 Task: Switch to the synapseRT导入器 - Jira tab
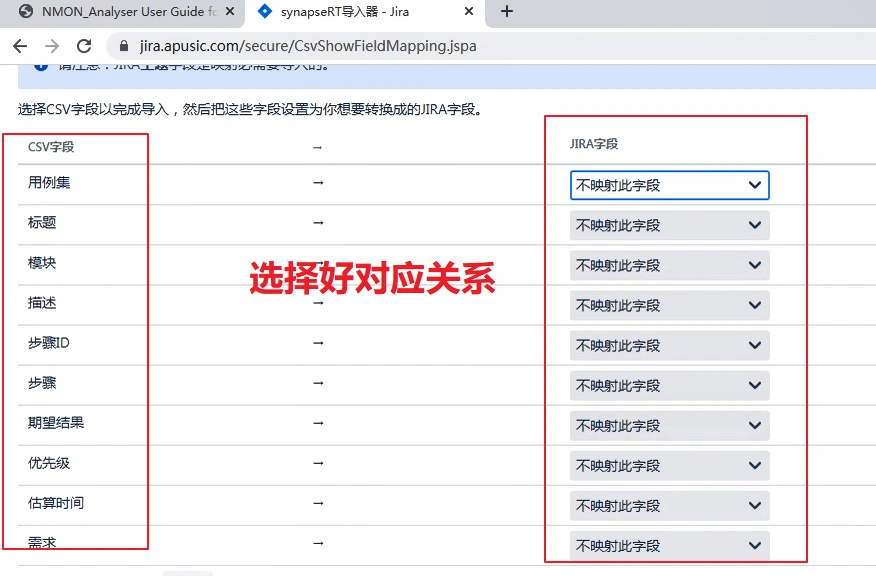(365, 12)
